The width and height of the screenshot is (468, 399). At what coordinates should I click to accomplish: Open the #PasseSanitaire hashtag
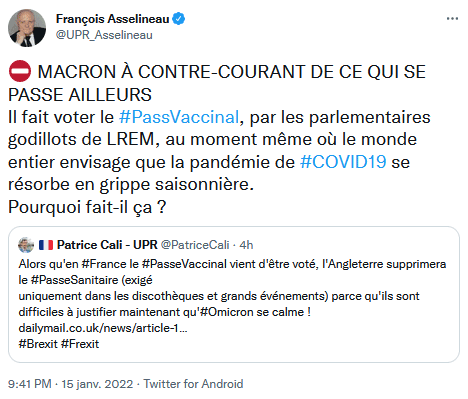pyautogui.click(x=75, y=280)
